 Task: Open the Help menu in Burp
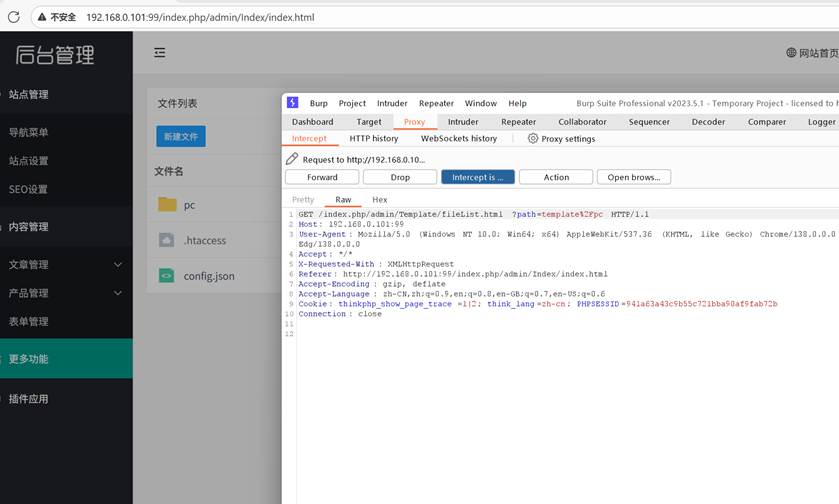[517, 103]
